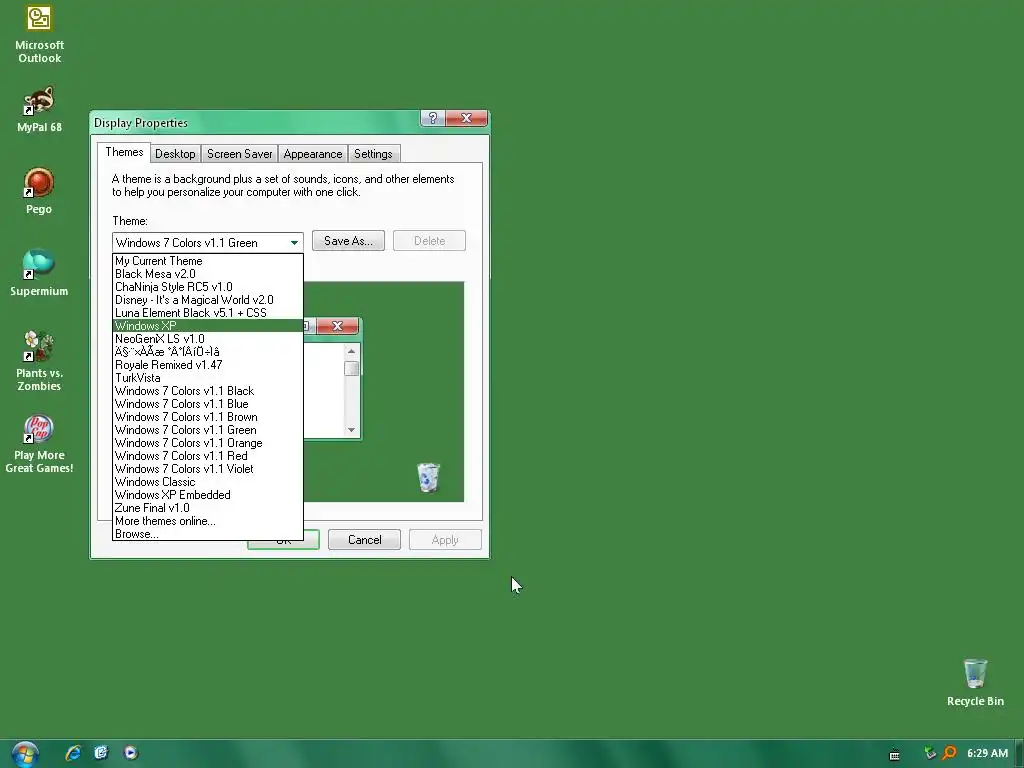Choose Royale Remixed v1.47 theme
The width and height of the screenshot is (1024, 768).
pyautogui.click(x=208, y=365)
